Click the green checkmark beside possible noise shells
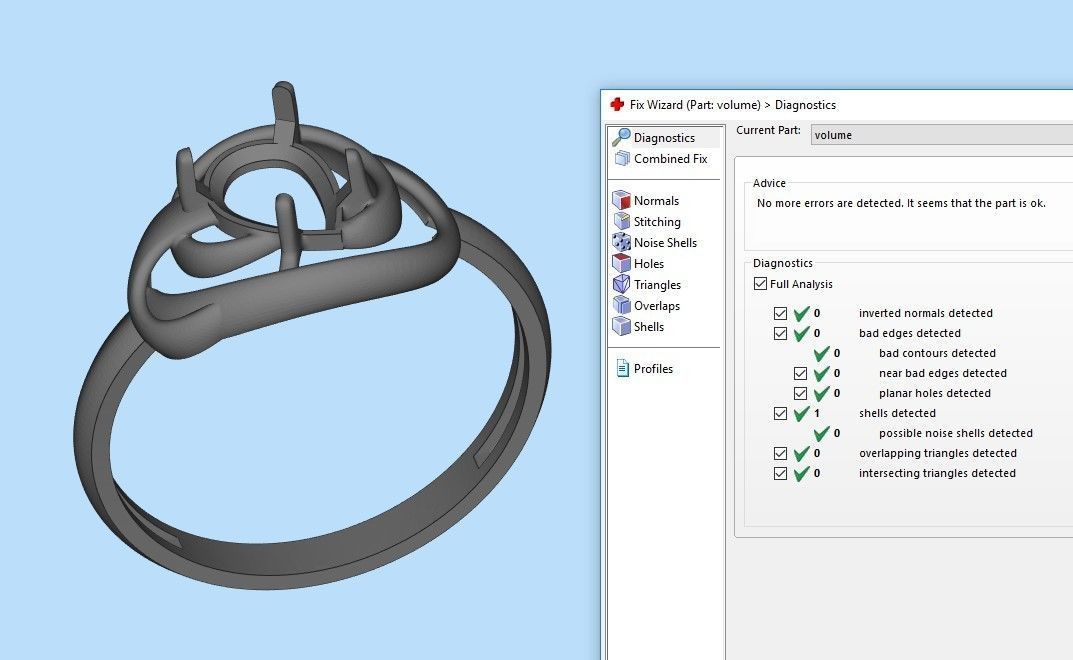The image size is (1073, 660). 821,433
